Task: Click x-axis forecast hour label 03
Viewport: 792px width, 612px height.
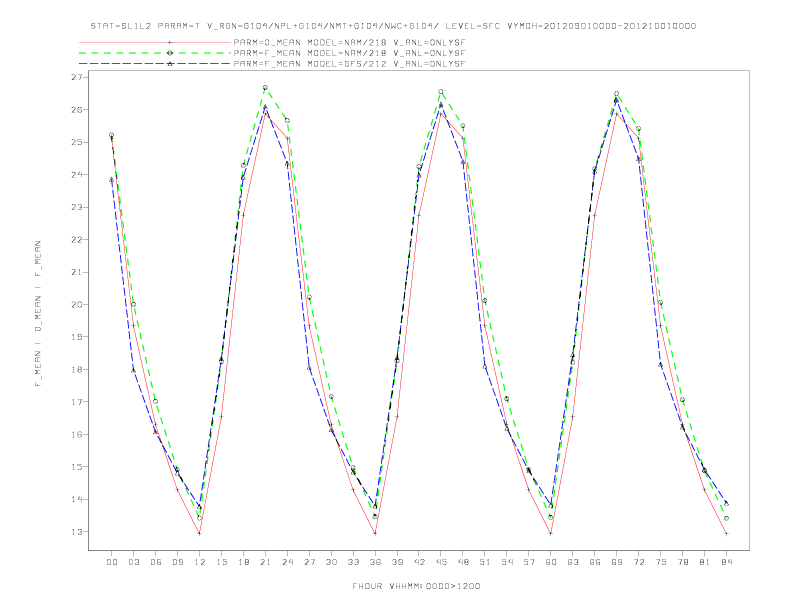Action: click(x=134, y=562)
